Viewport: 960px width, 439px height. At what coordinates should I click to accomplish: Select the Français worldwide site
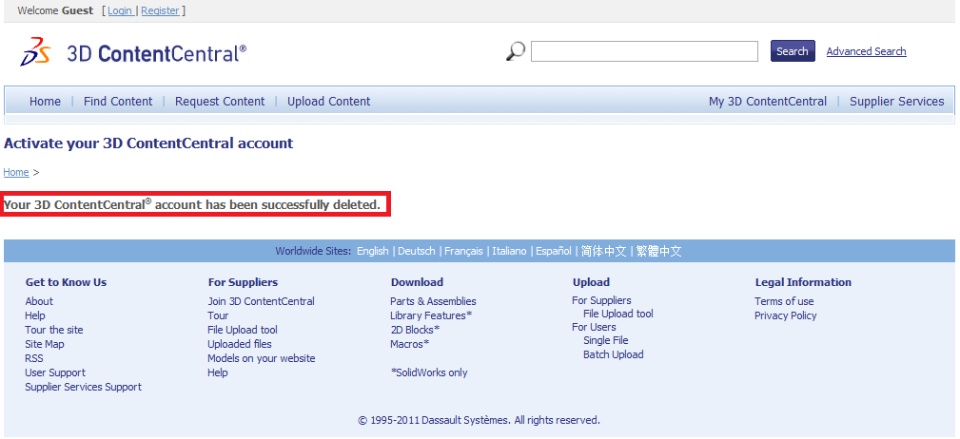[x=463, y=251]
